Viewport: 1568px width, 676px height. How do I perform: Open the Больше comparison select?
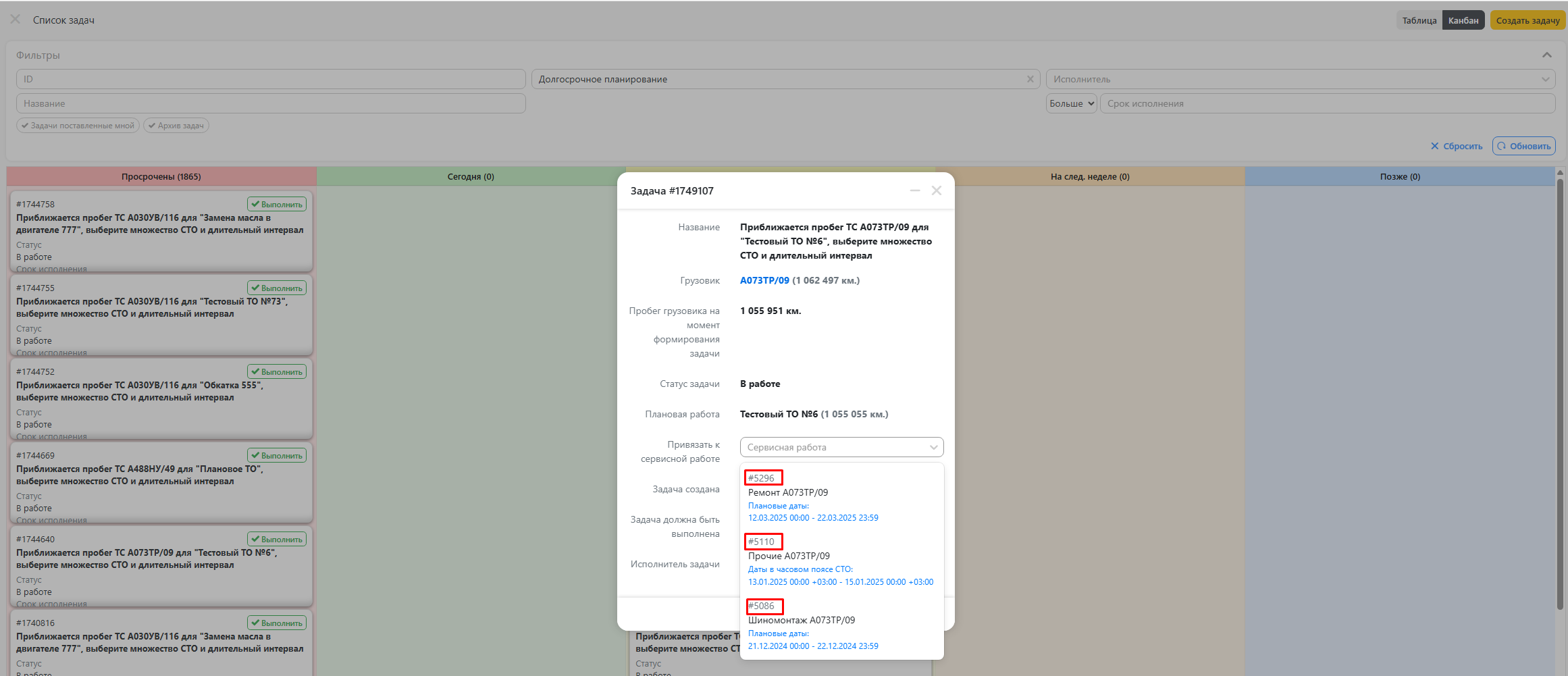[1071, 103]
